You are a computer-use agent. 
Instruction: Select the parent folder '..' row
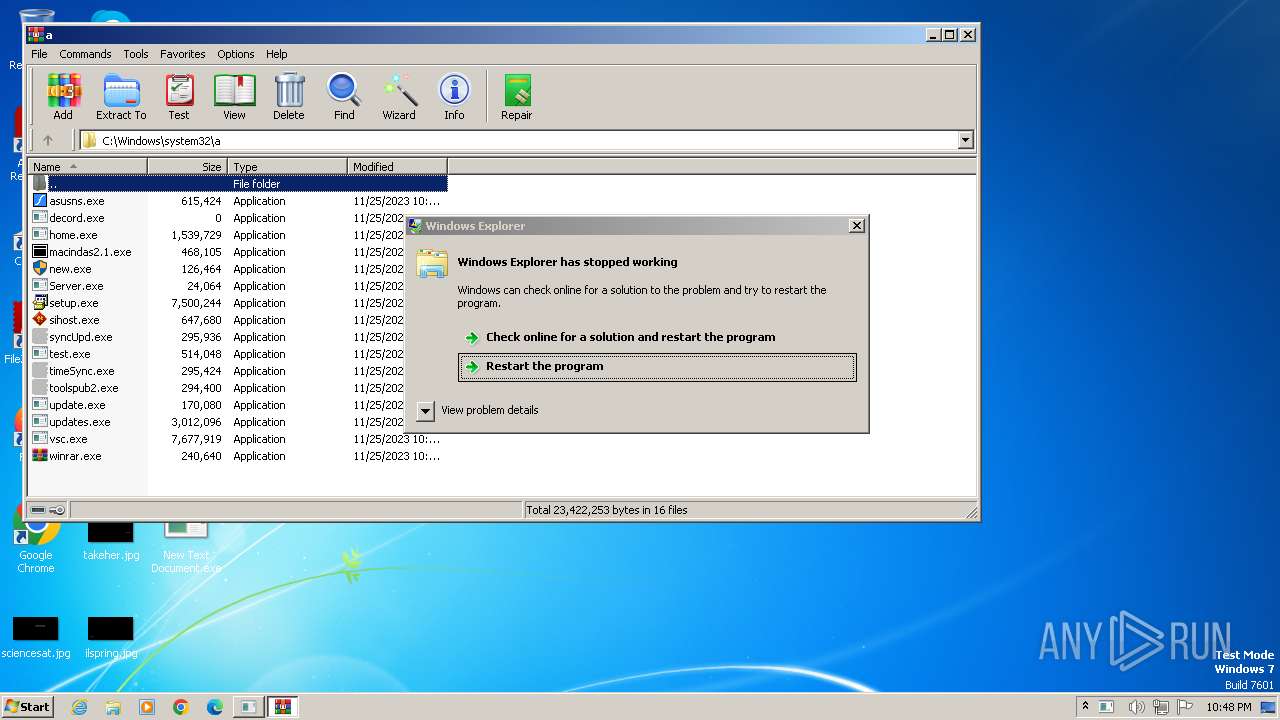click(238, 184)
